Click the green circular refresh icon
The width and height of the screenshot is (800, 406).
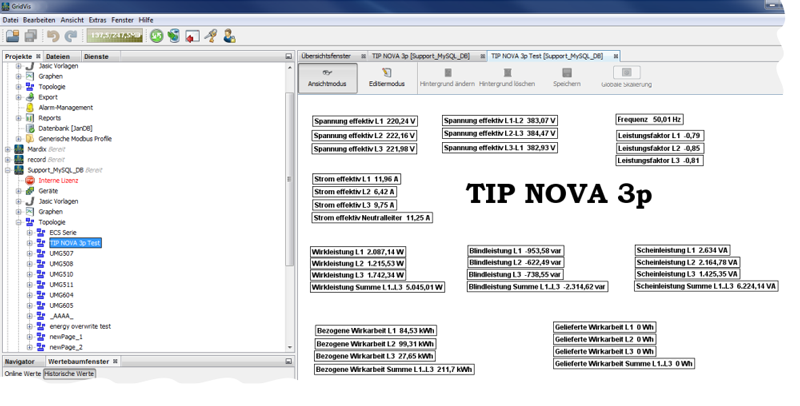coord(156,36)
